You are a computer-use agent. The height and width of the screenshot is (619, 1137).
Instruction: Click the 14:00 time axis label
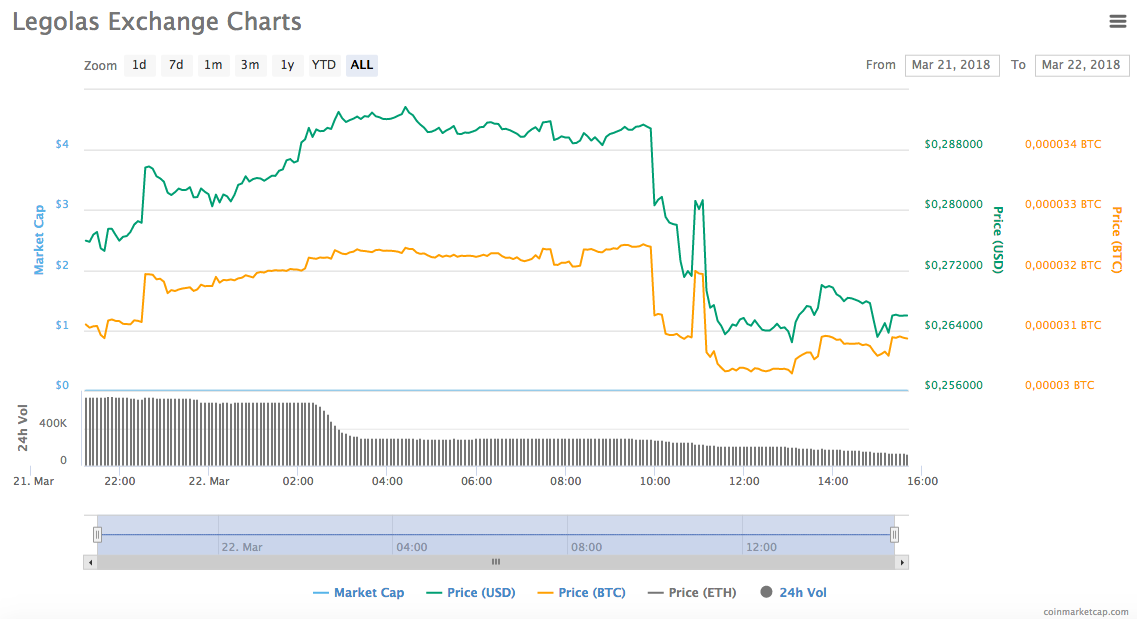(x=833, y=481)
